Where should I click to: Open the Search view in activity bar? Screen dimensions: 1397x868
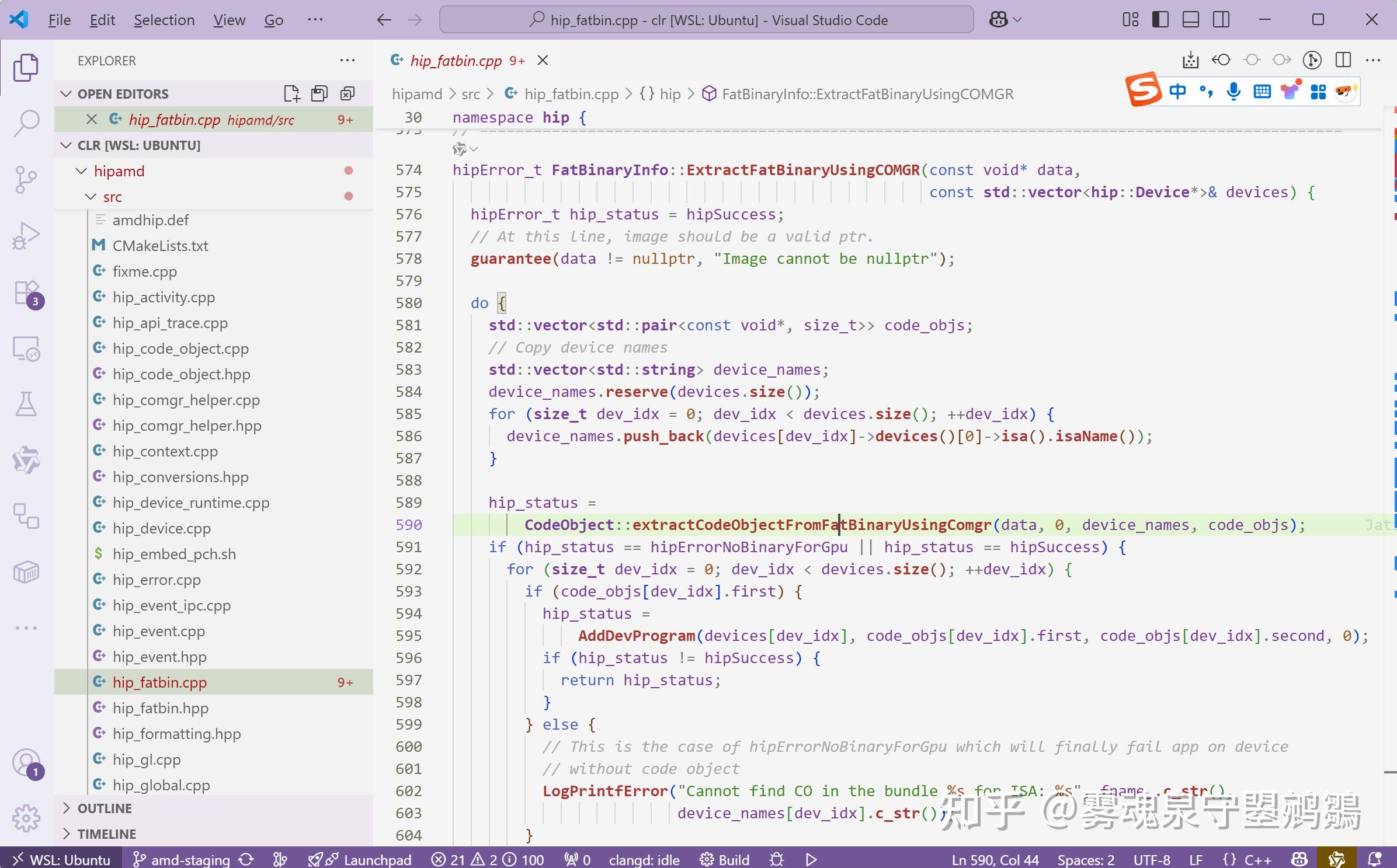(26, 123)
